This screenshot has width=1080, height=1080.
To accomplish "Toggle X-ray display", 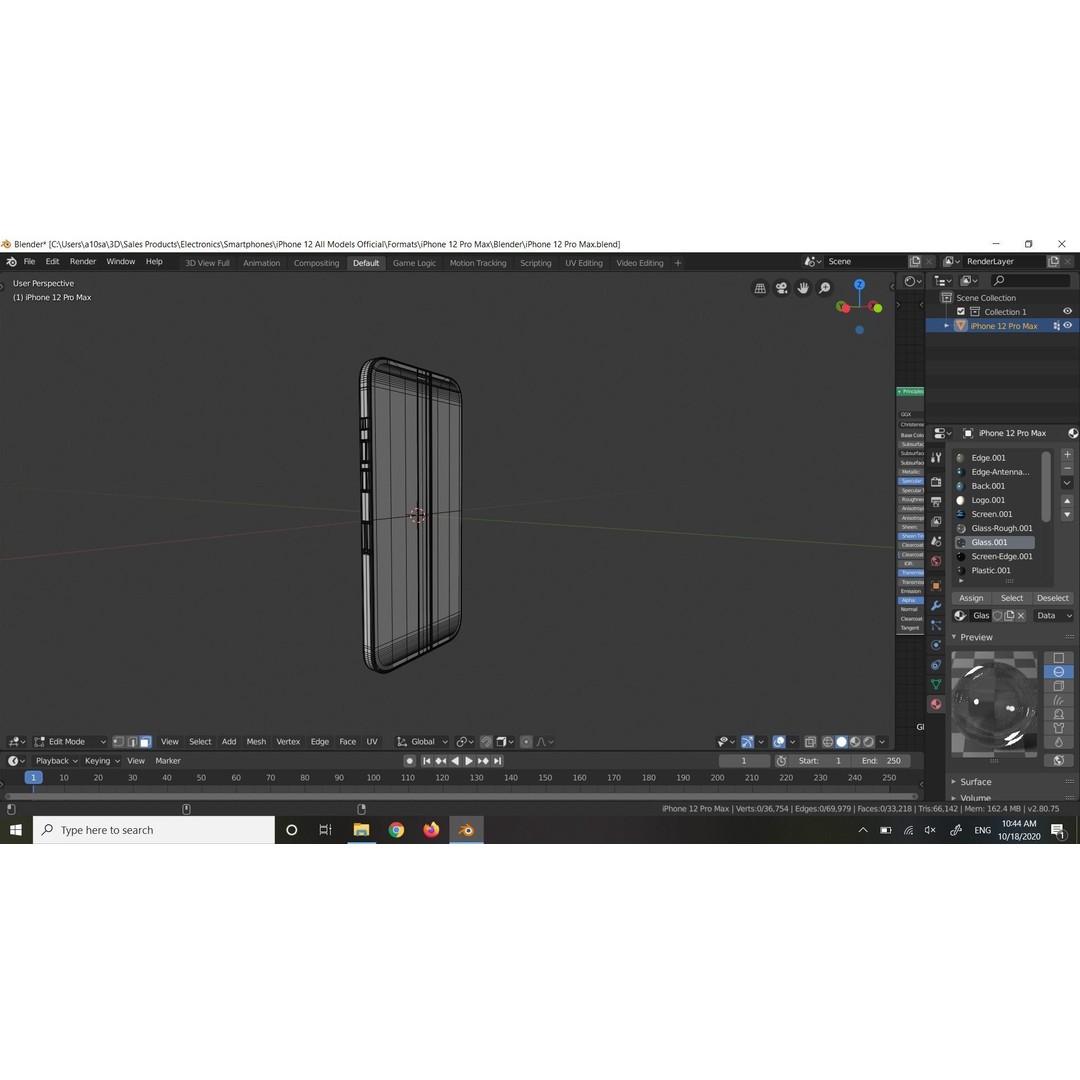I will (x=810, y=742).
